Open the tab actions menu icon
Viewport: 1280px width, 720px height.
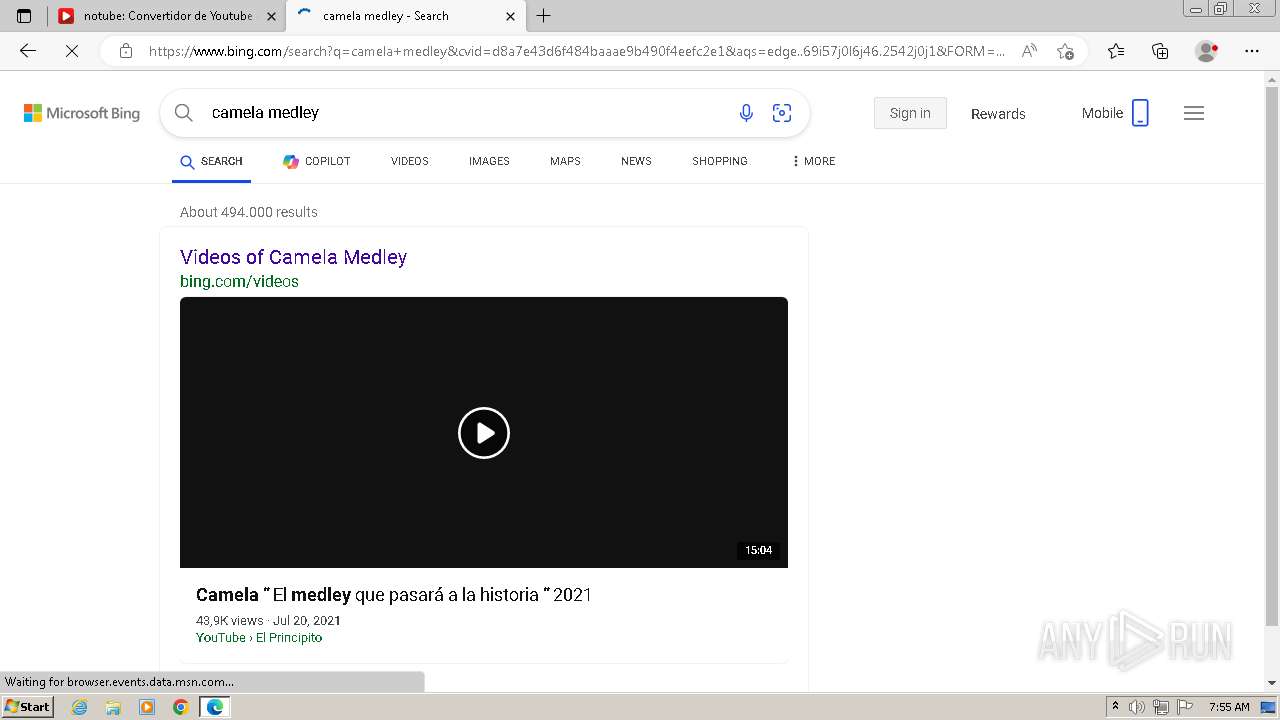(24, 16)
